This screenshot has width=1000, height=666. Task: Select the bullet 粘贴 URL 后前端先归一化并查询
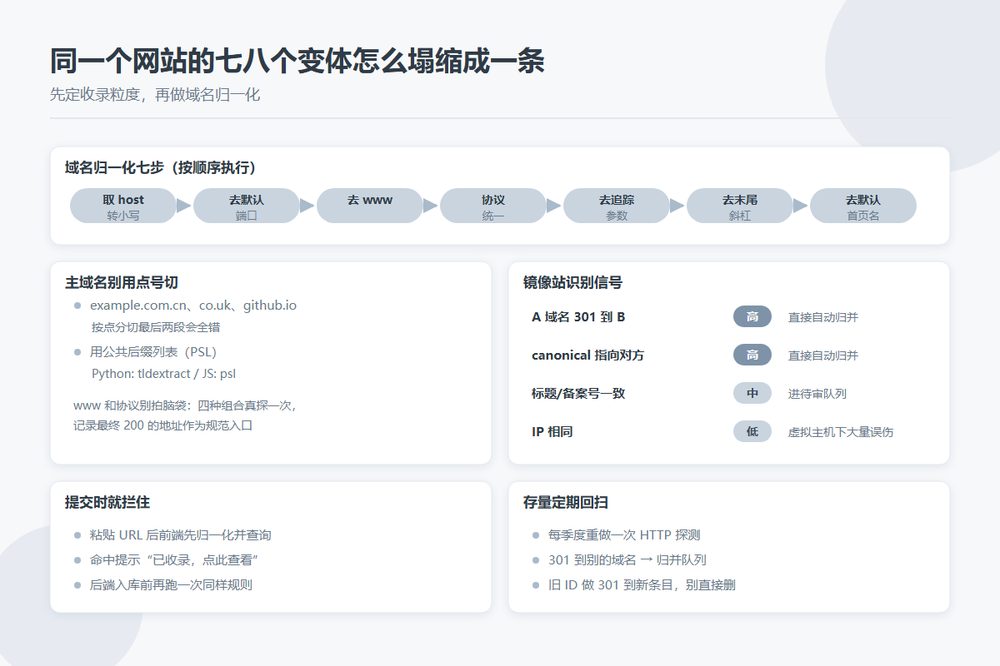[180, 535]
